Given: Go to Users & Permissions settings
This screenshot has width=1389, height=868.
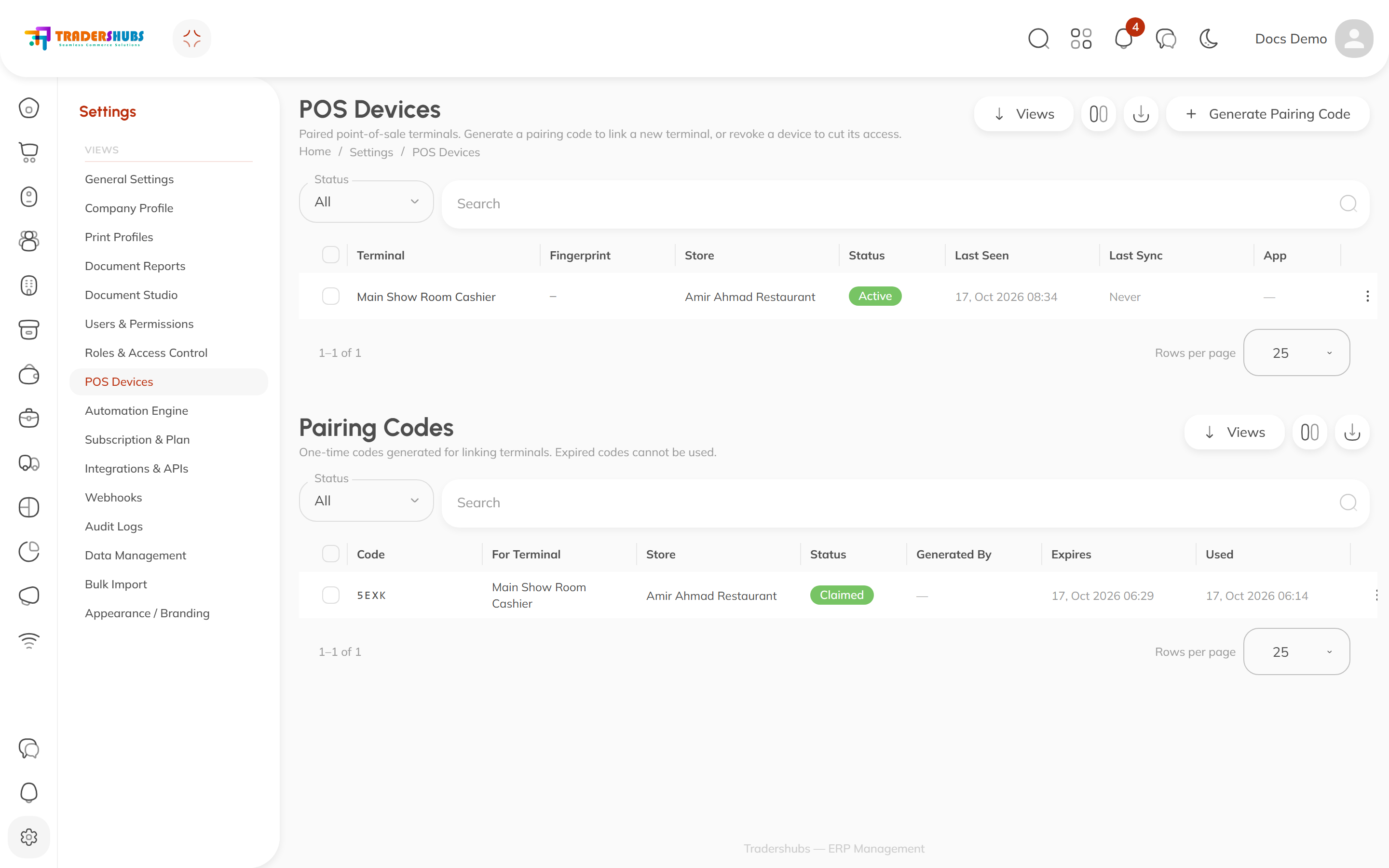Looking at the screenshot, I should pos(139,324).
